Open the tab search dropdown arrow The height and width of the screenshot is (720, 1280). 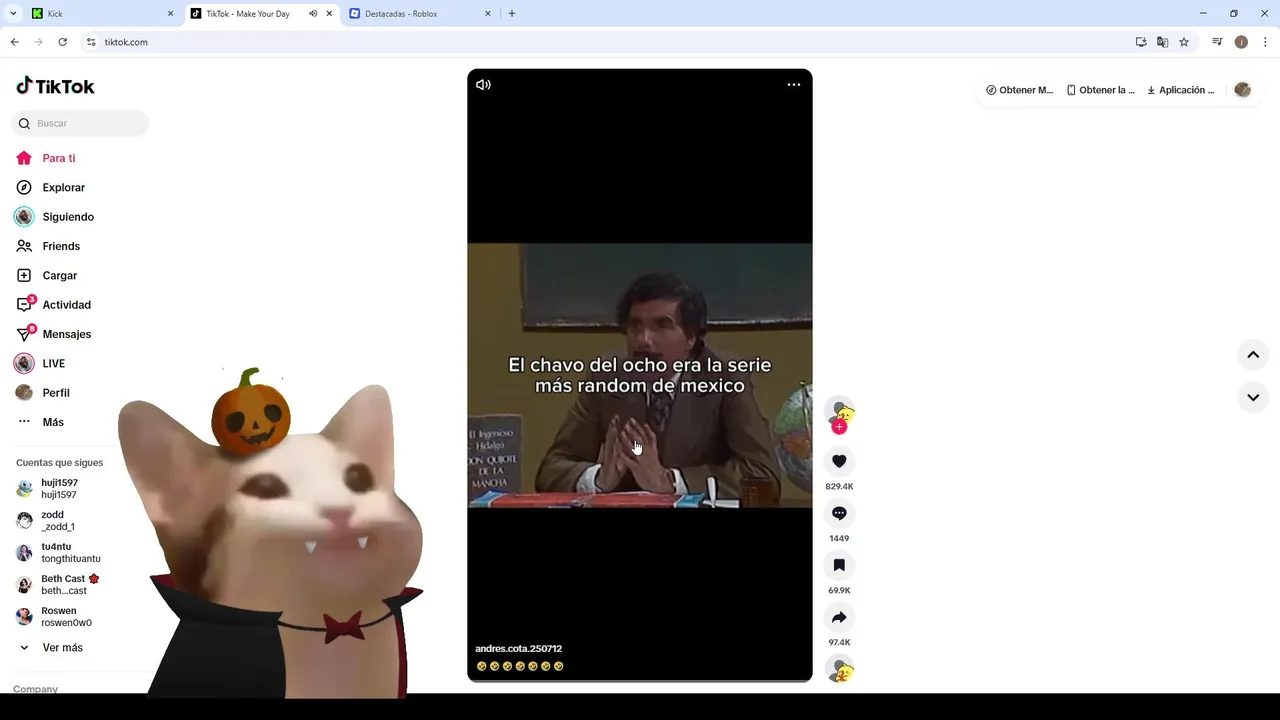(13, 14)
